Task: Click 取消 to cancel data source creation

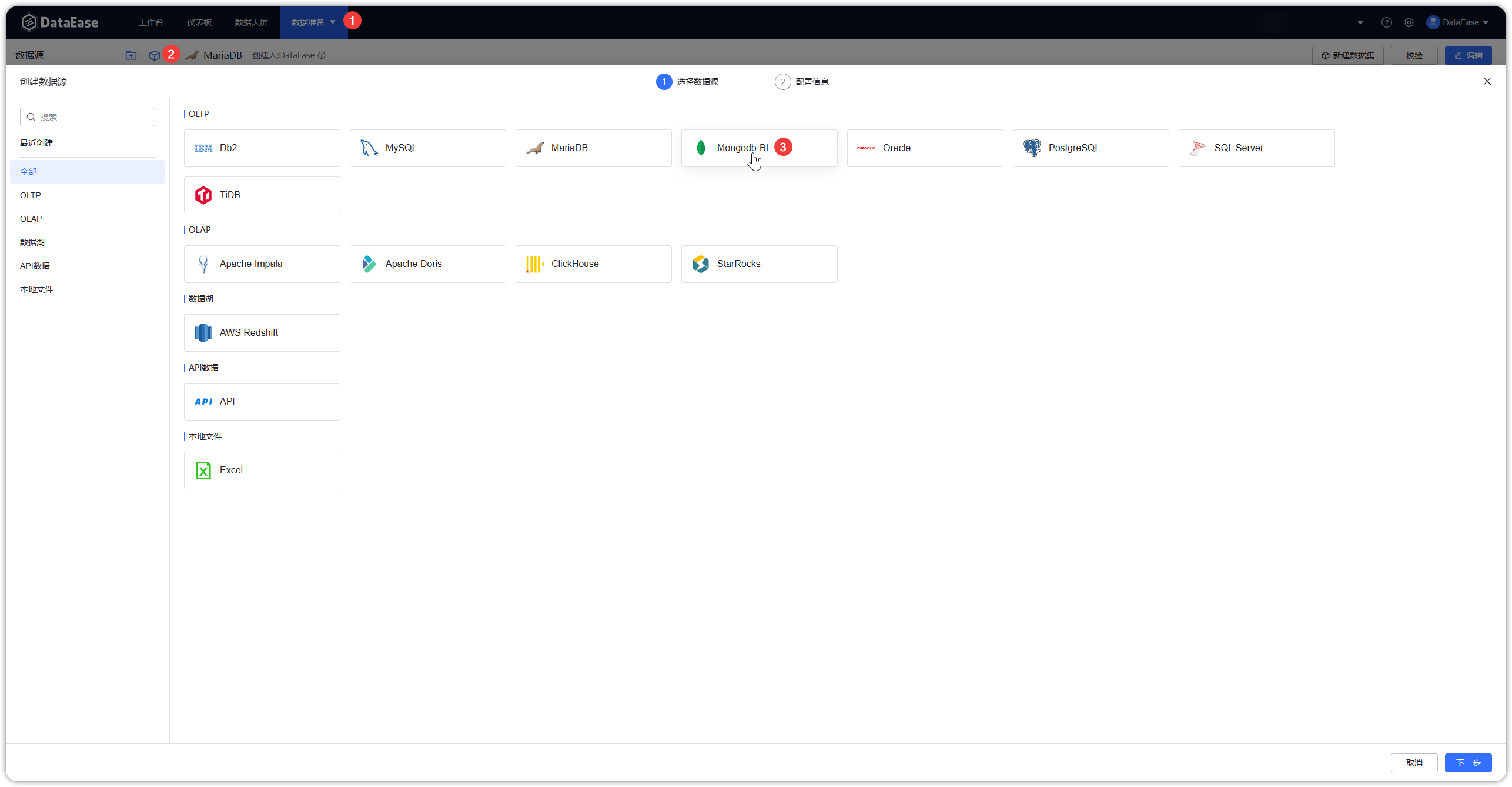Action: click(x=1415, y=763)
